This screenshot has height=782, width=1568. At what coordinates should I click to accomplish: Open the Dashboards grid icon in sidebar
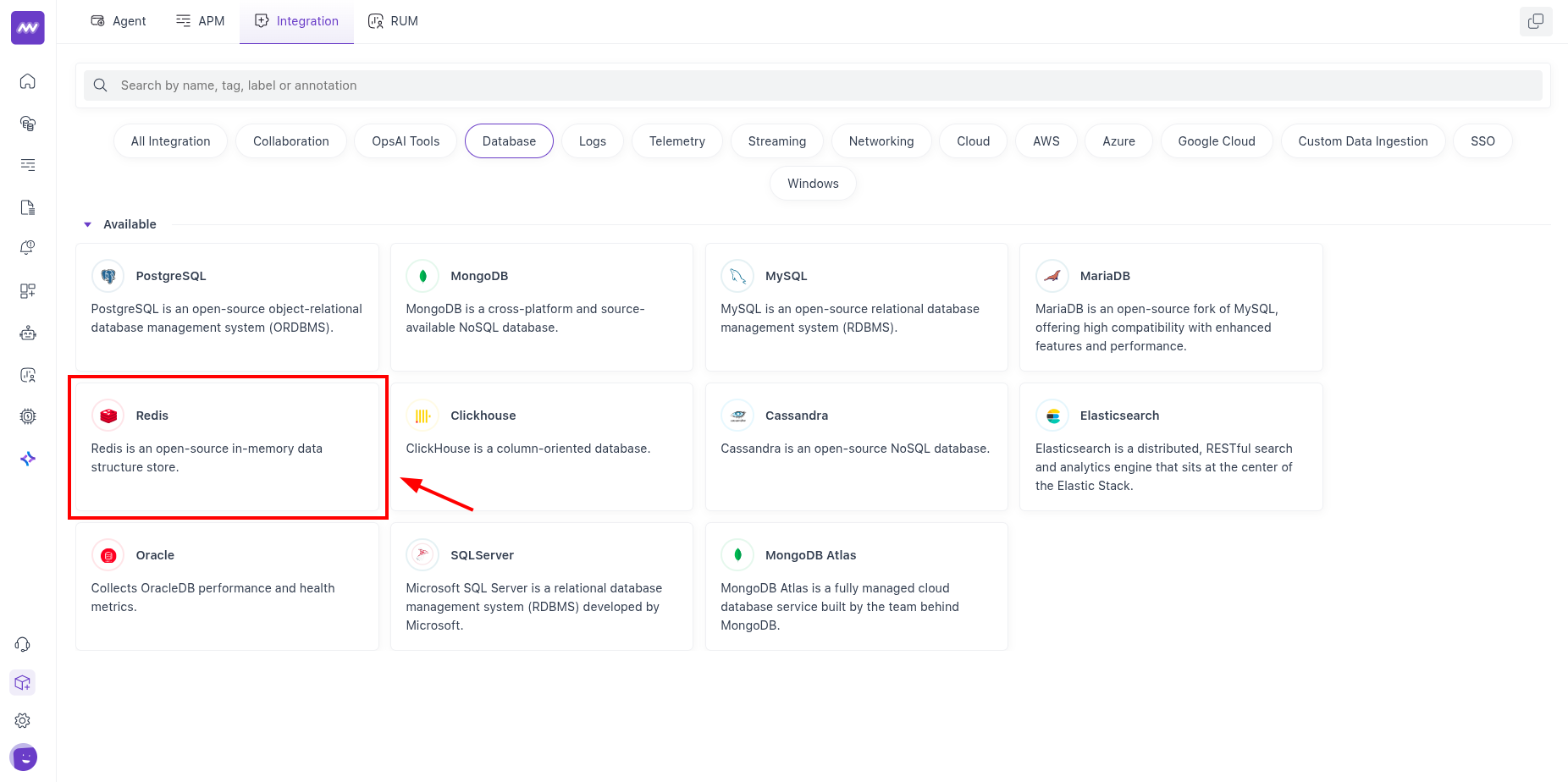[28, 290]
